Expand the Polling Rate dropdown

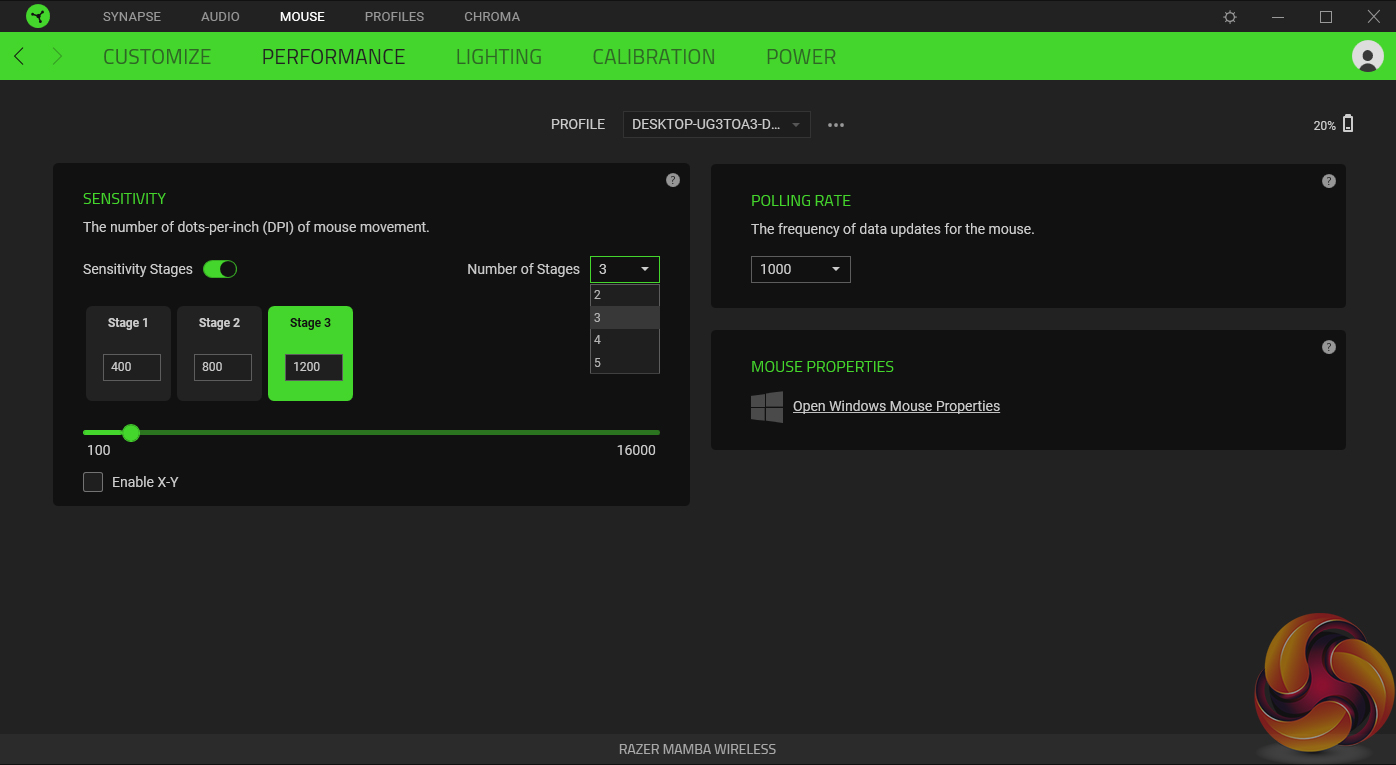click(800, 269)
